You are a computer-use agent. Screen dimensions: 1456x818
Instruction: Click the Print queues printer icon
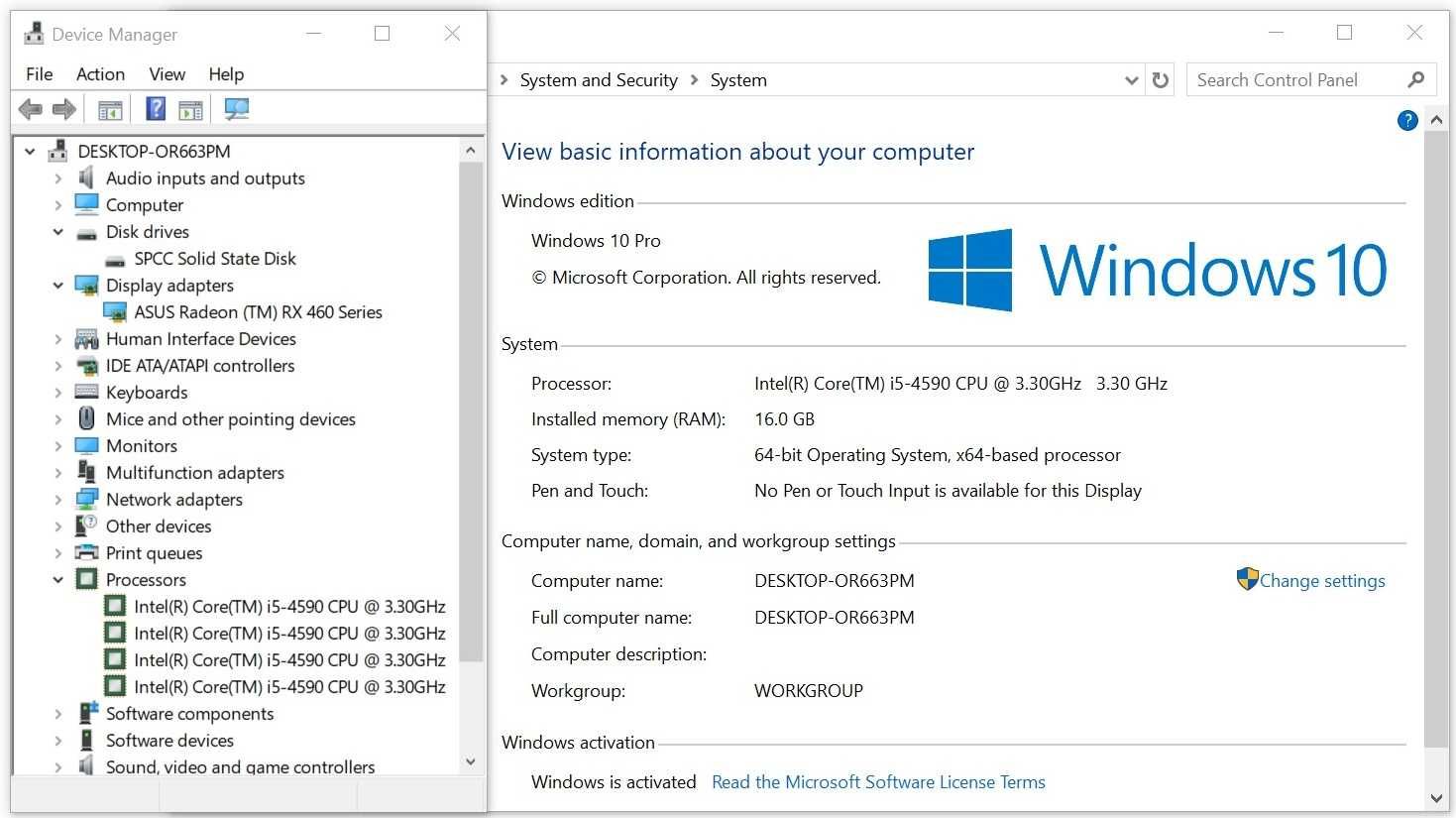point(87,552)
